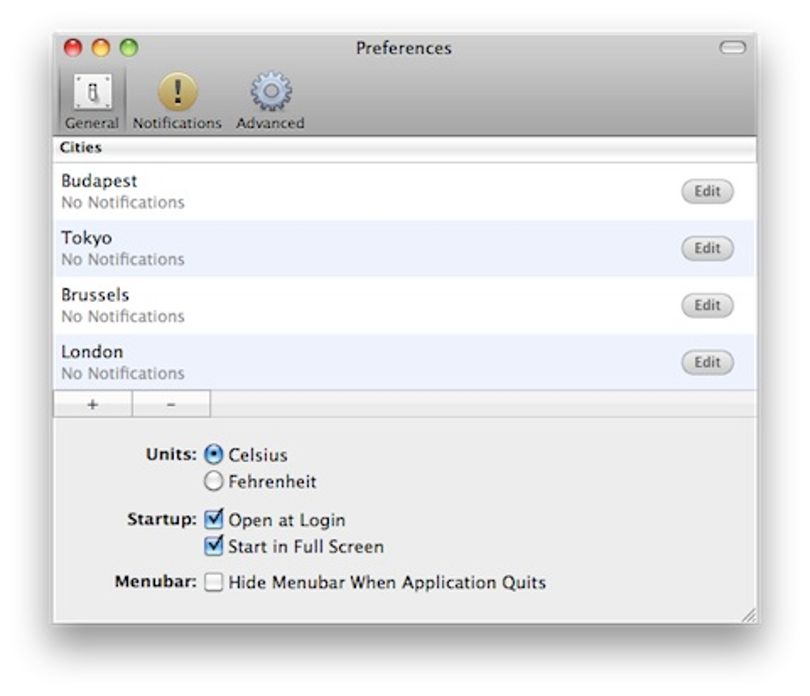The height and width of the screenshot is (696, 810).
Task: Click the window resize grip corner
Action: (x=749, y=615)
